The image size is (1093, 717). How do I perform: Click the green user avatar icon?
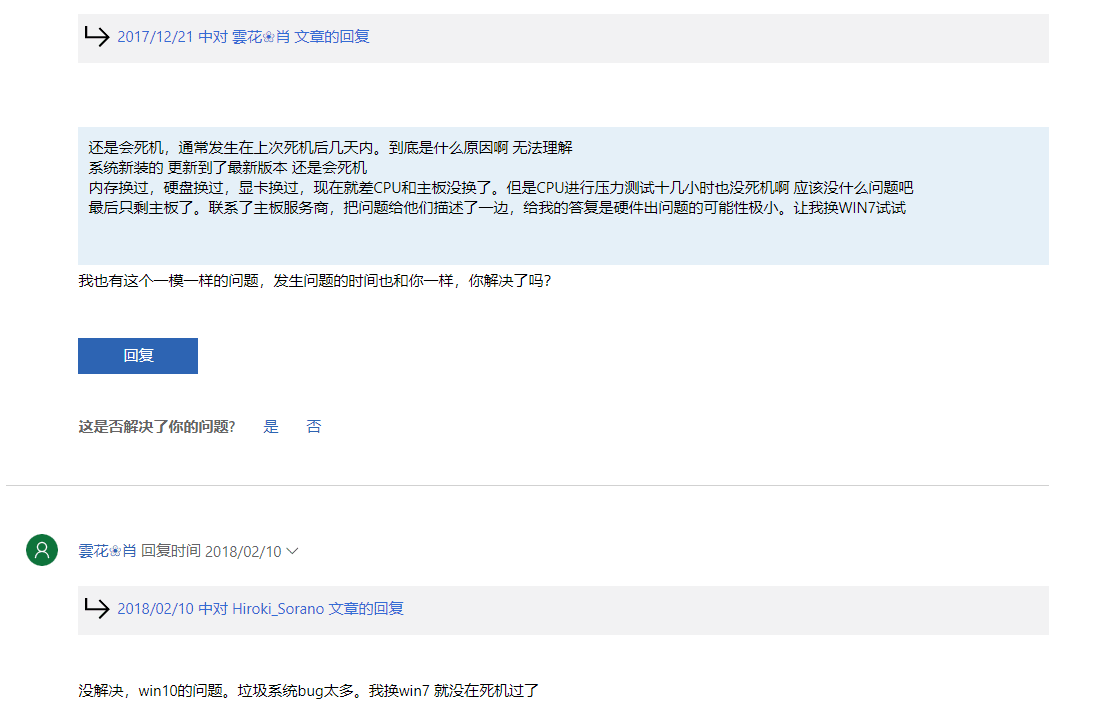[42, 550]
